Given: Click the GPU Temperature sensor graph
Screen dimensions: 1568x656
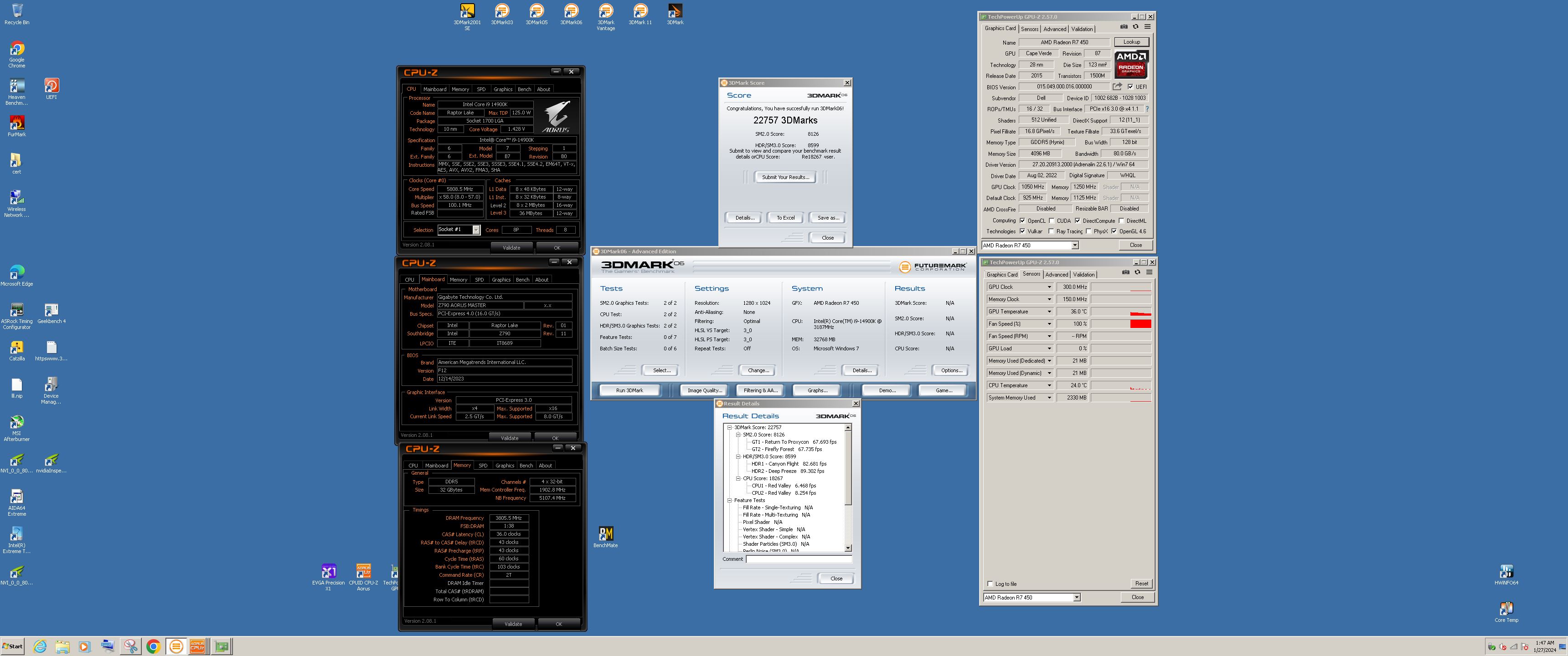Looking at the screenshot, I should point(1120,312).
